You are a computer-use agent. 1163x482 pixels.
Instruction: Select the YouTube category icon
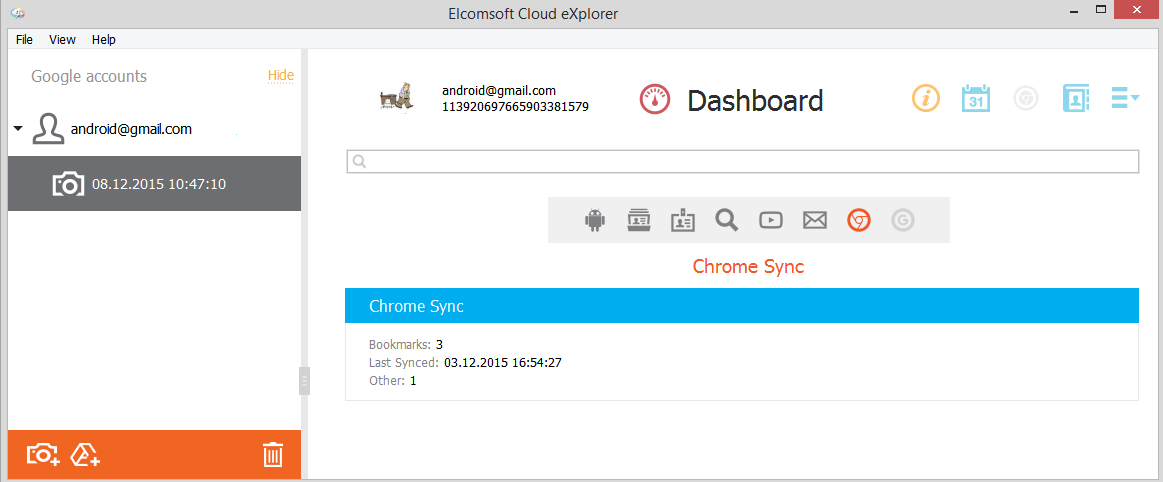[771, 220]
